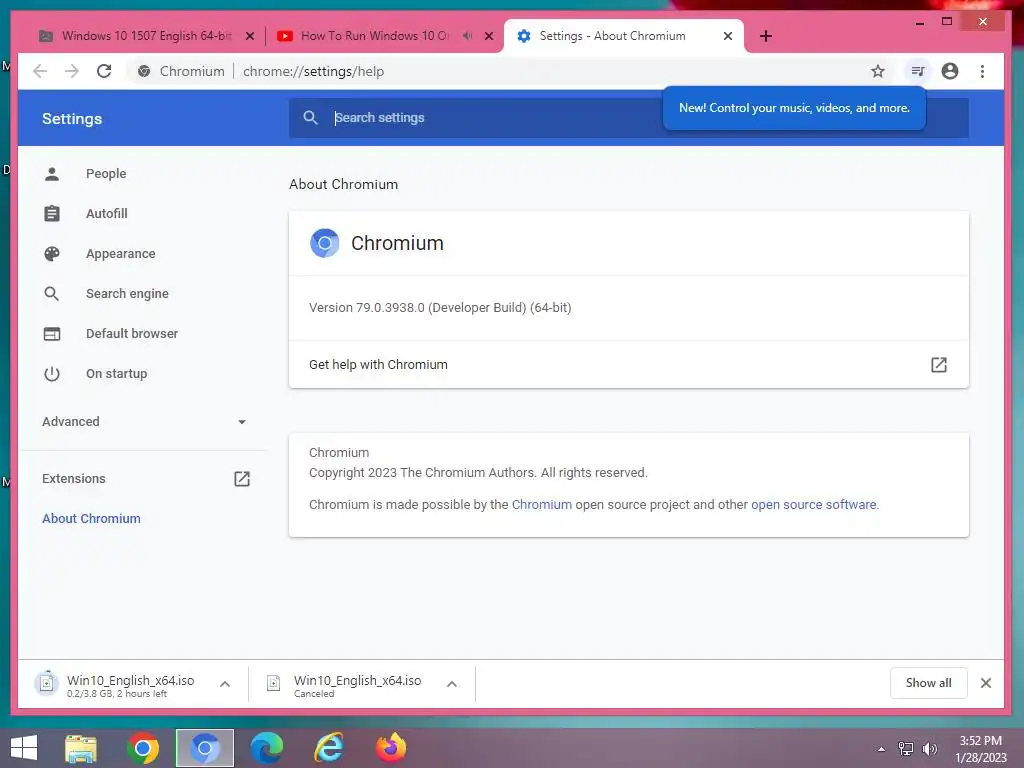Open the external link icon for Get help
The width and height of the screenshot is (1024, 768).
click(938, 365)
